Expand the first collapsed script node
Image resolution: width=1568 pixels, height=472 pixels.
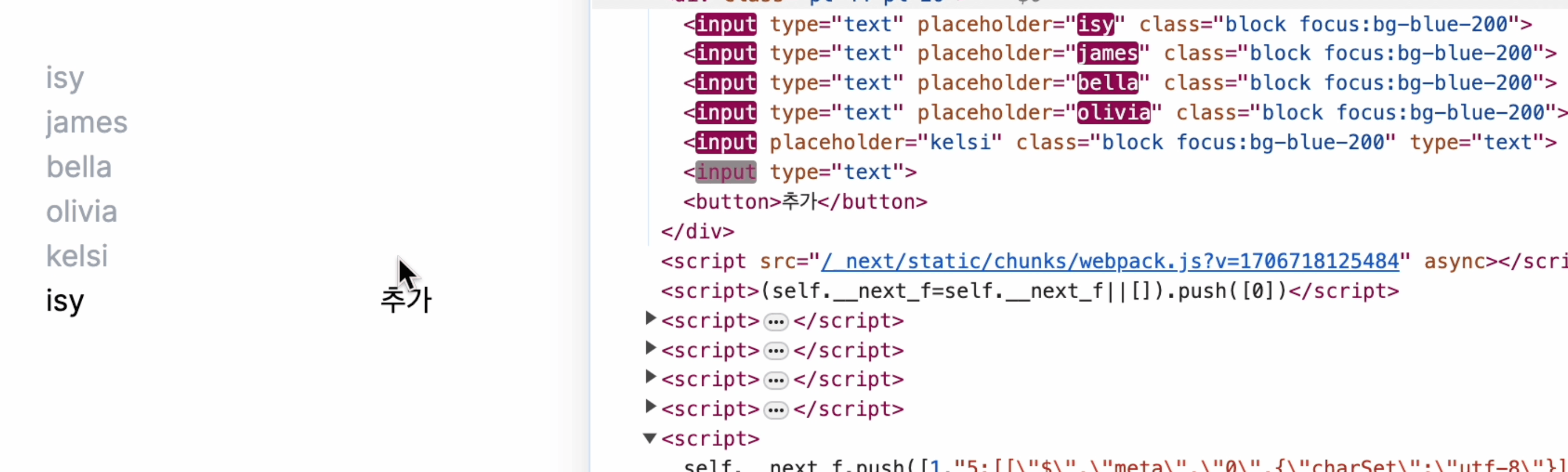point(650,318)
